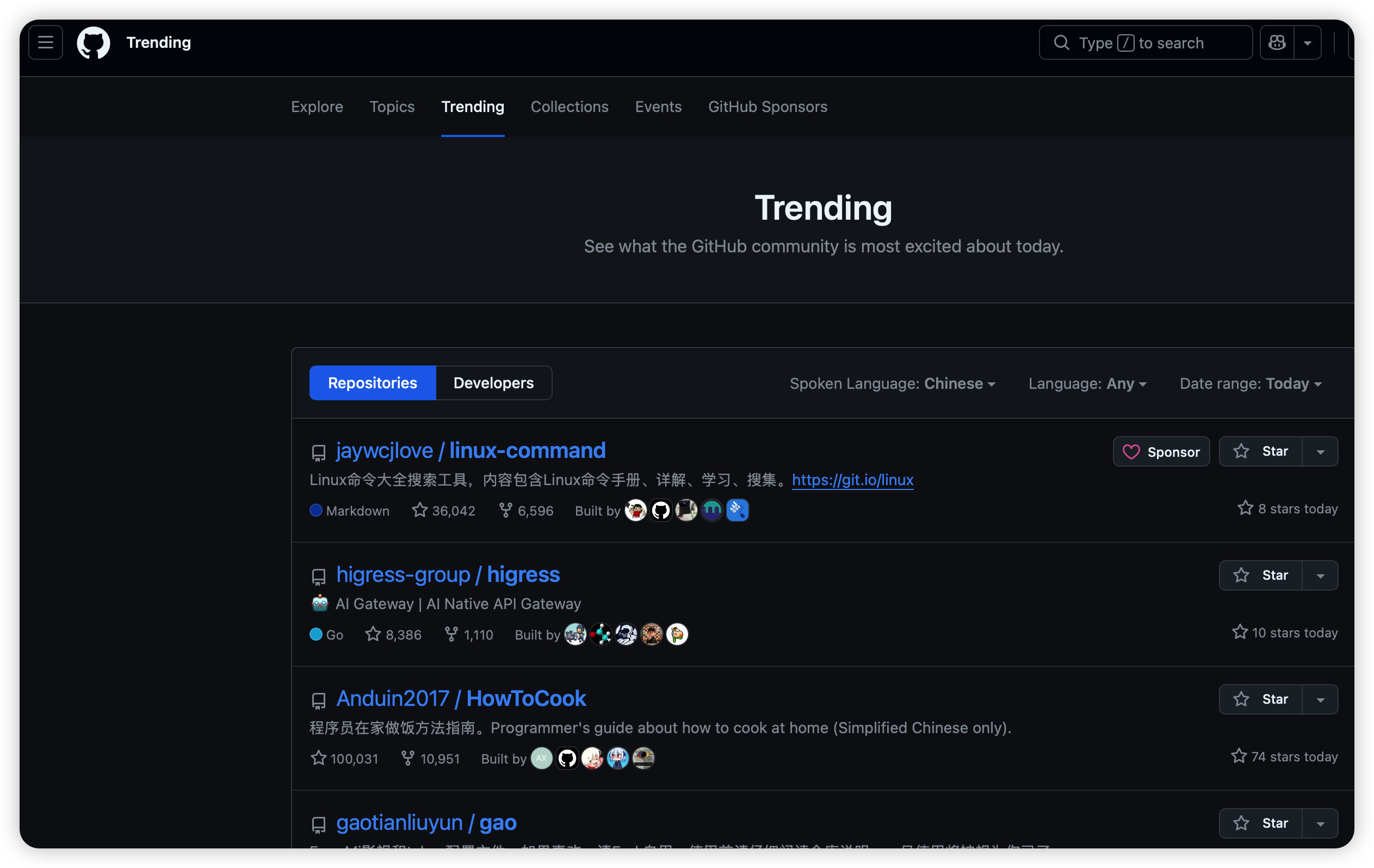The height and width of the screenshot is (868, 1374).
Task: Open the Collections tab
Action: pos(570,107)
